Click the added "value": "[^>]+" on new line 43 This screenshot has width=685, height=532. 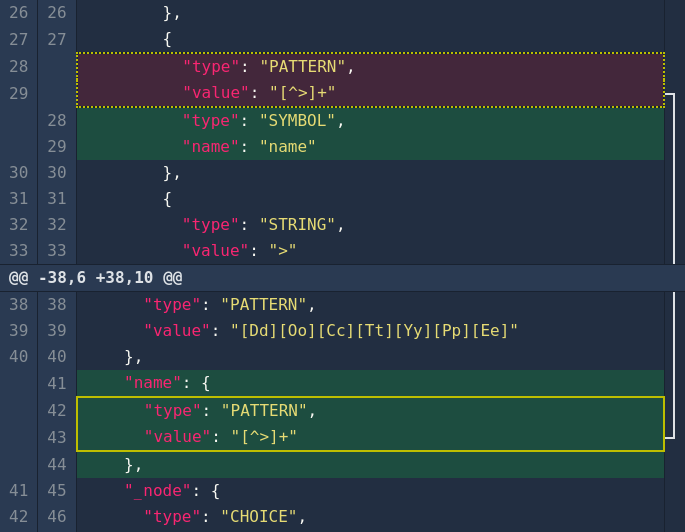point(370,437)
